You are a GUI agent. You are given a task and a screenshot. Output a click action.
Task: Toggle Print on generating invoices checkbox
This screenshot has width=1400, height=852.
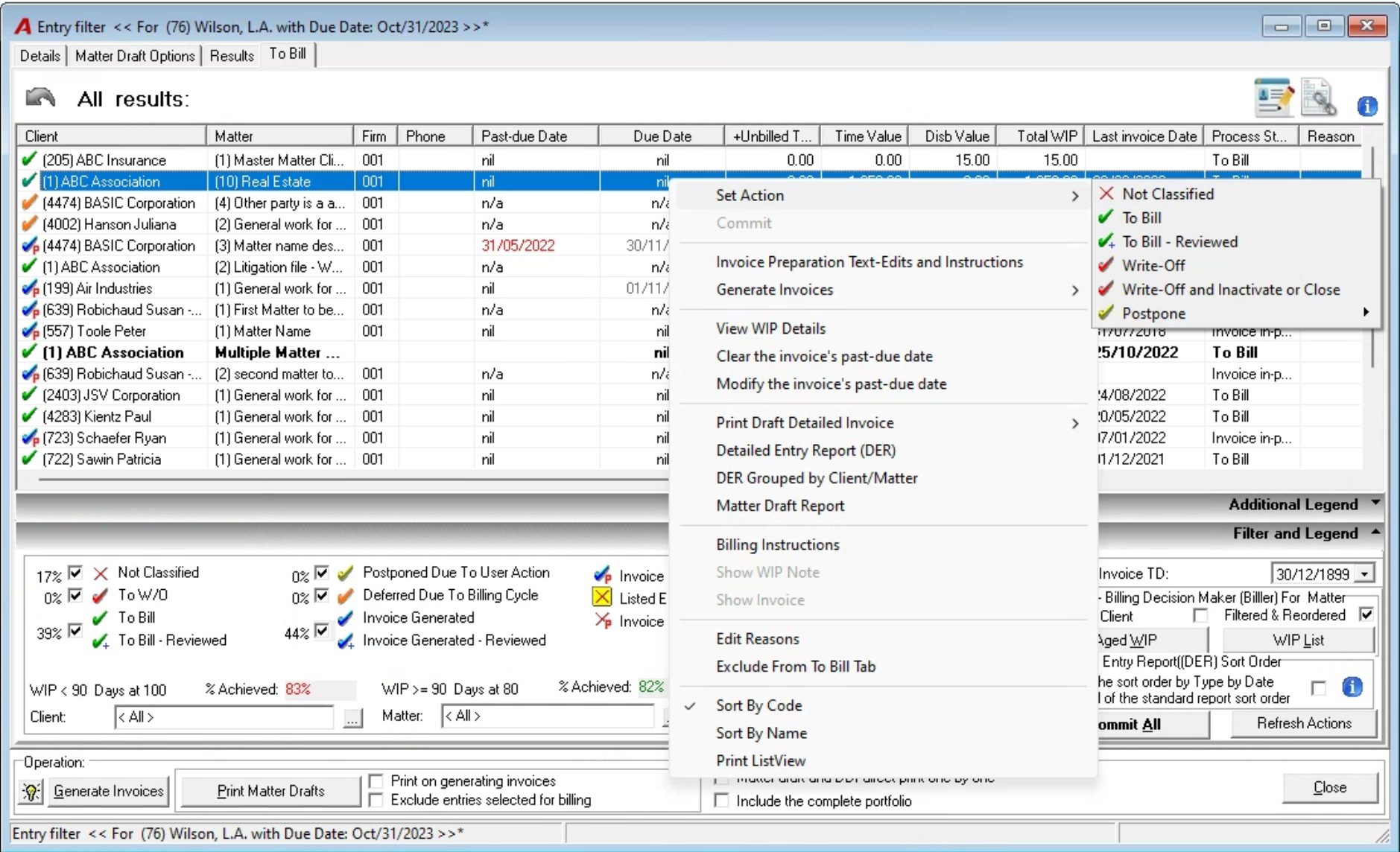click(x=376, y=781)
